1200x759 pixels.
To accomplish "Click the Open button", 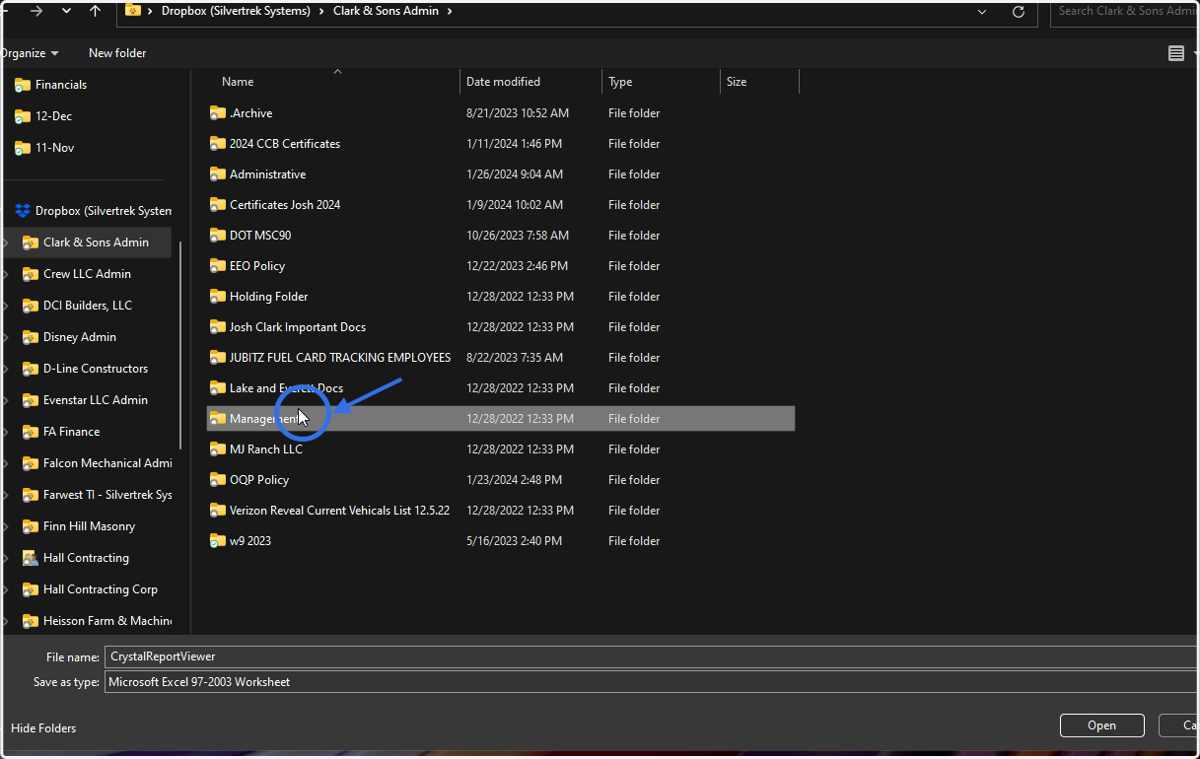I will (1102, 726).
